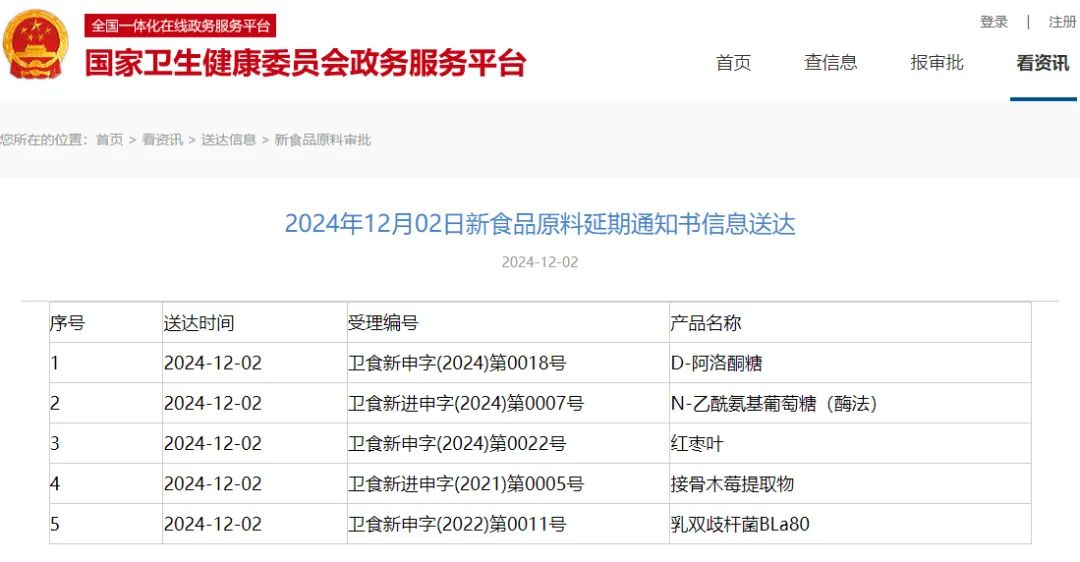This screenshot has height=562, width=1080.
Task: Click the 国家卫生健康委员会政务服务平台 site title
Action: click(x=306, y=63)
